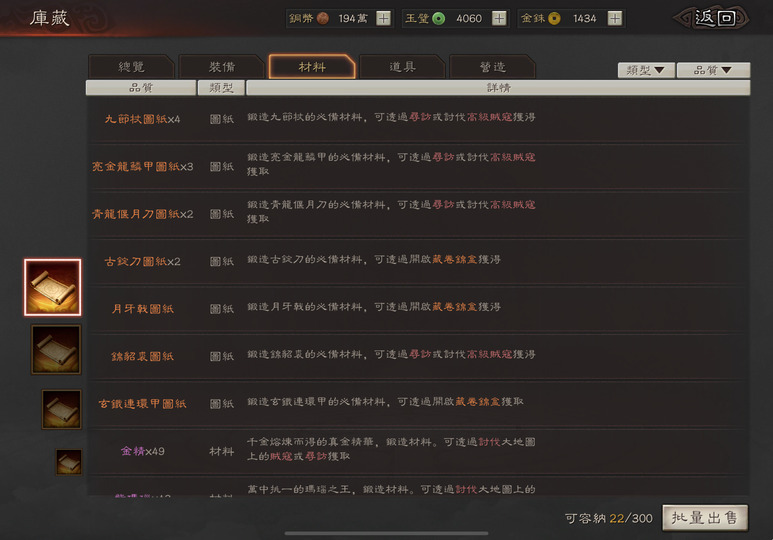Click 尋訪 link in 亮金龍鱗甲圖紙 description
This screenshot has width=773, height=540.
click(443, 157)
